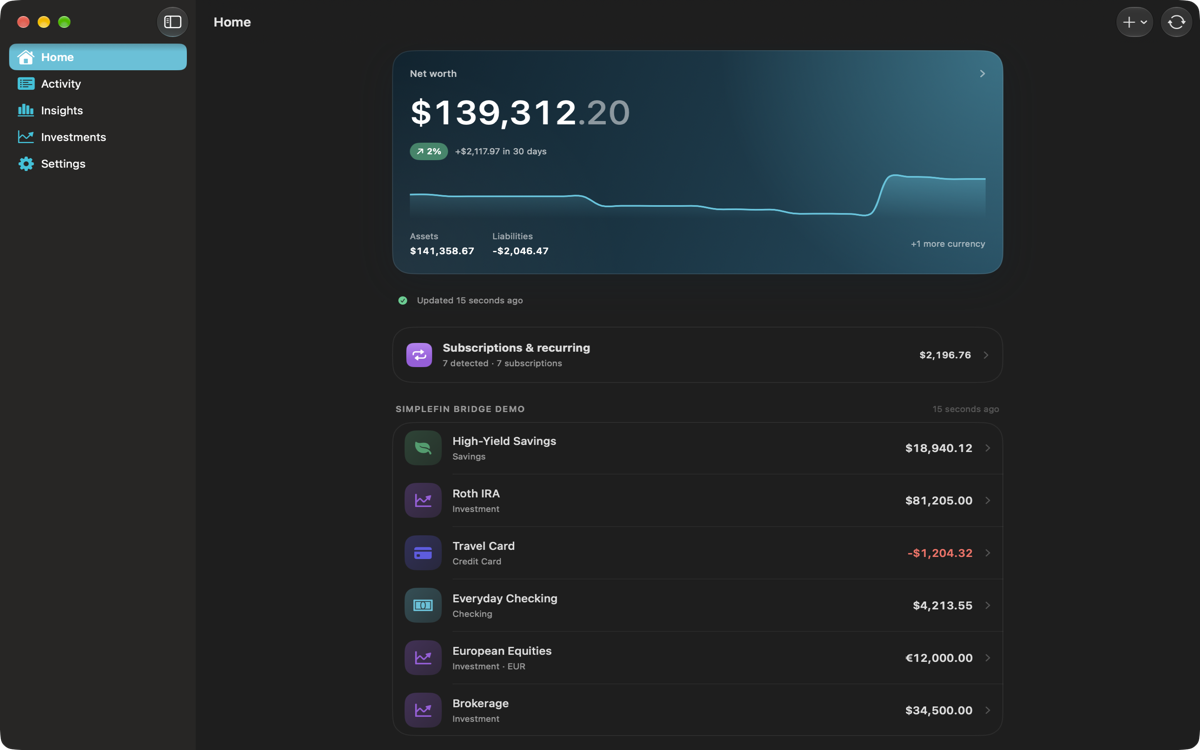Screen dimensions: 1200x750
Task: Expand the Brokerage row chevron
Action: [x=987, y=710]
